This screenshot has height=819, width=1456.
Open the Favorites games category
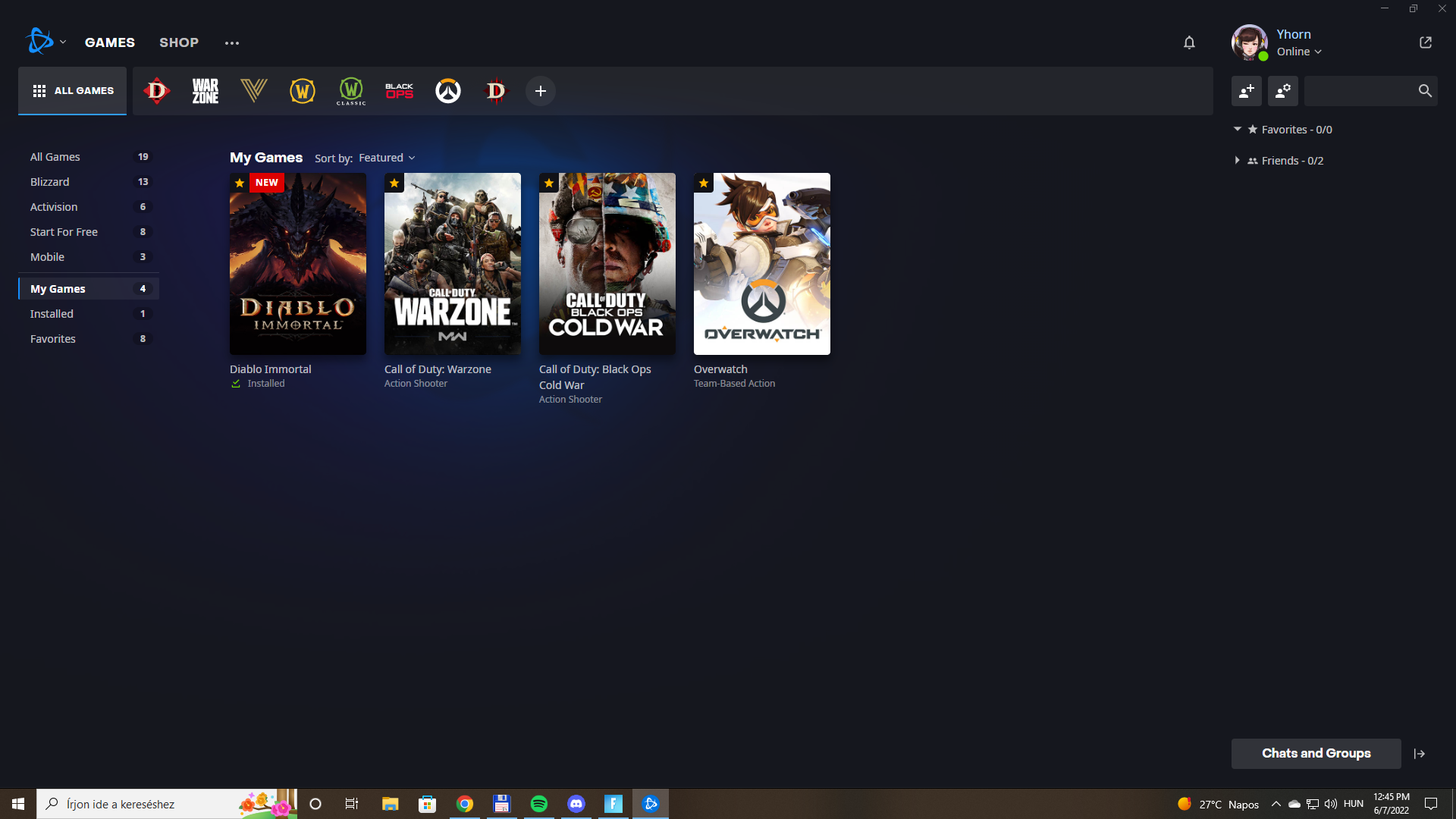(x=89, y=339)
